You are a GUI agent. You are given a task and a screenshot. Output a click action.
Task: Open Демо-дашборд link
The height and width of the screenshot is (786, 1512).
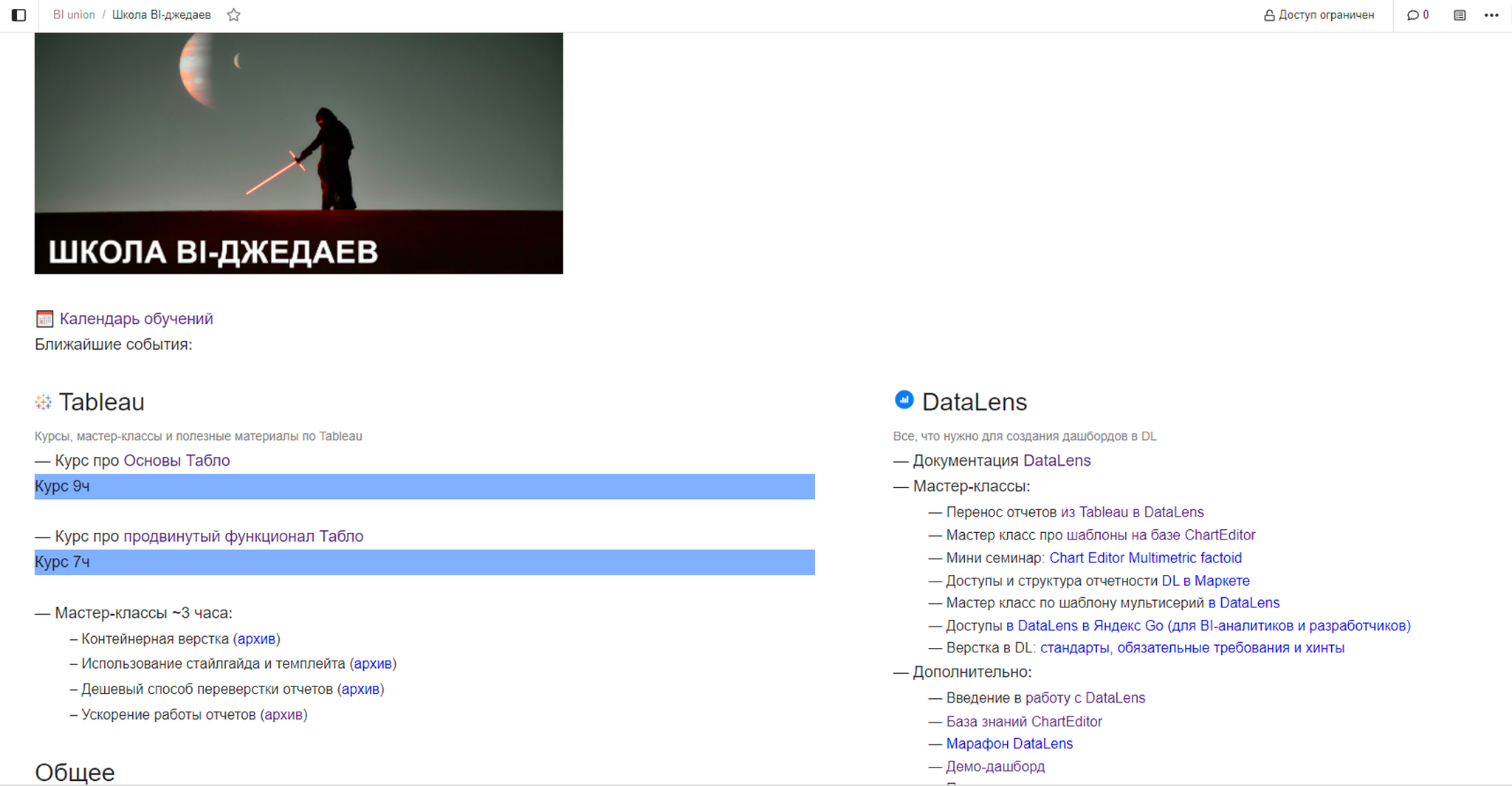tap(995, 767)
